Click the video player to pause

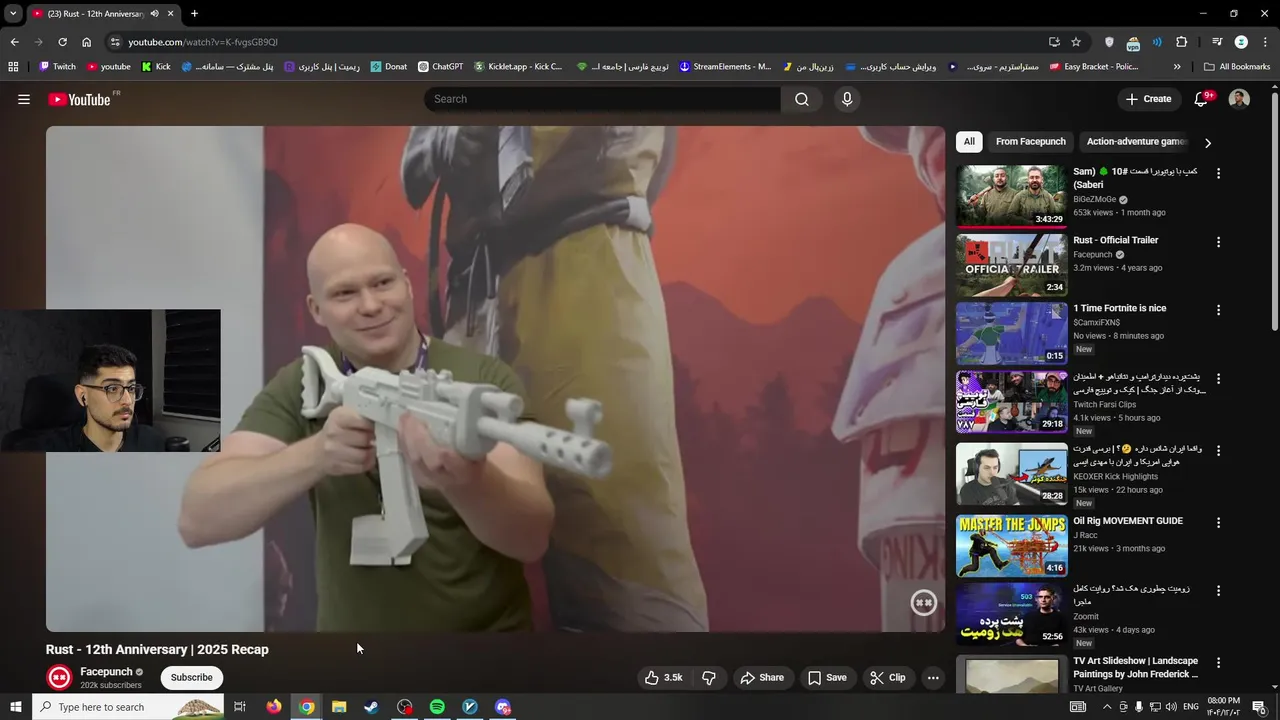click(495, 379)
